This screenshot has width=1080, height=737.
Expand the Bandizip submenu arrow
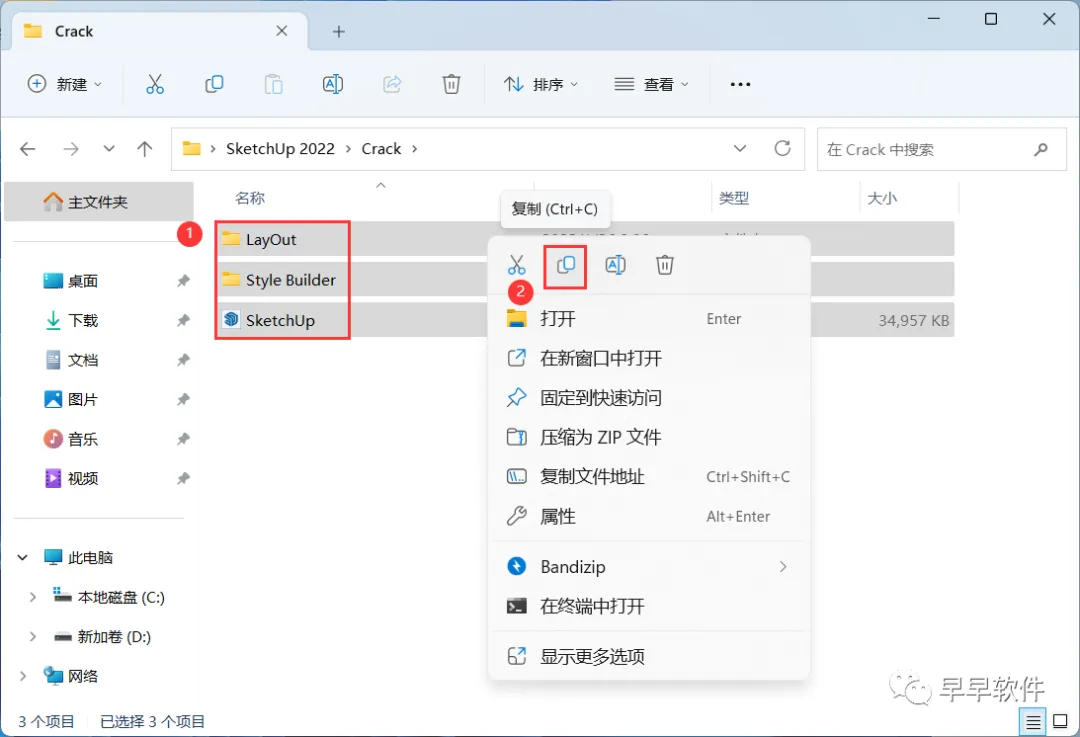(x=782, y=567)
